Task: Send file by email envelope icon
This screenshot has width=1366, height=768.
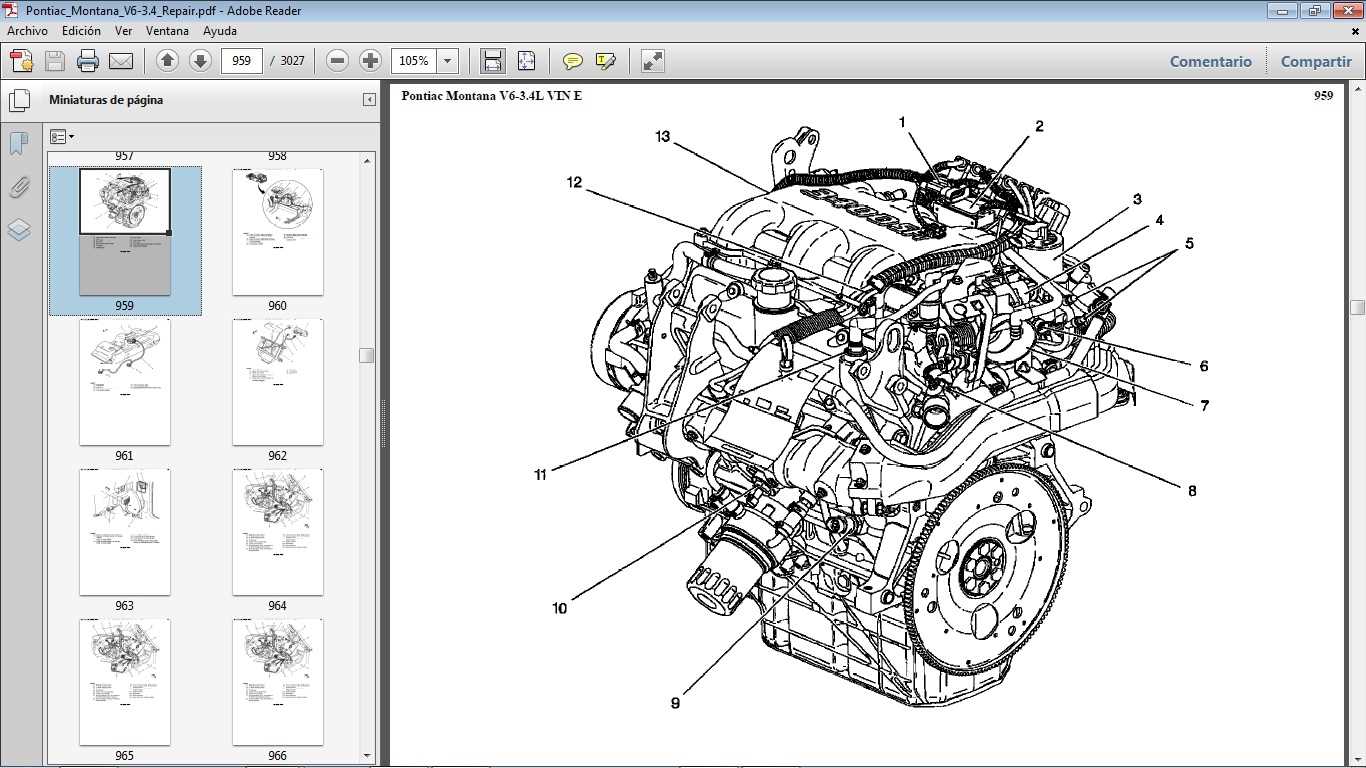Action: point(121,61)
